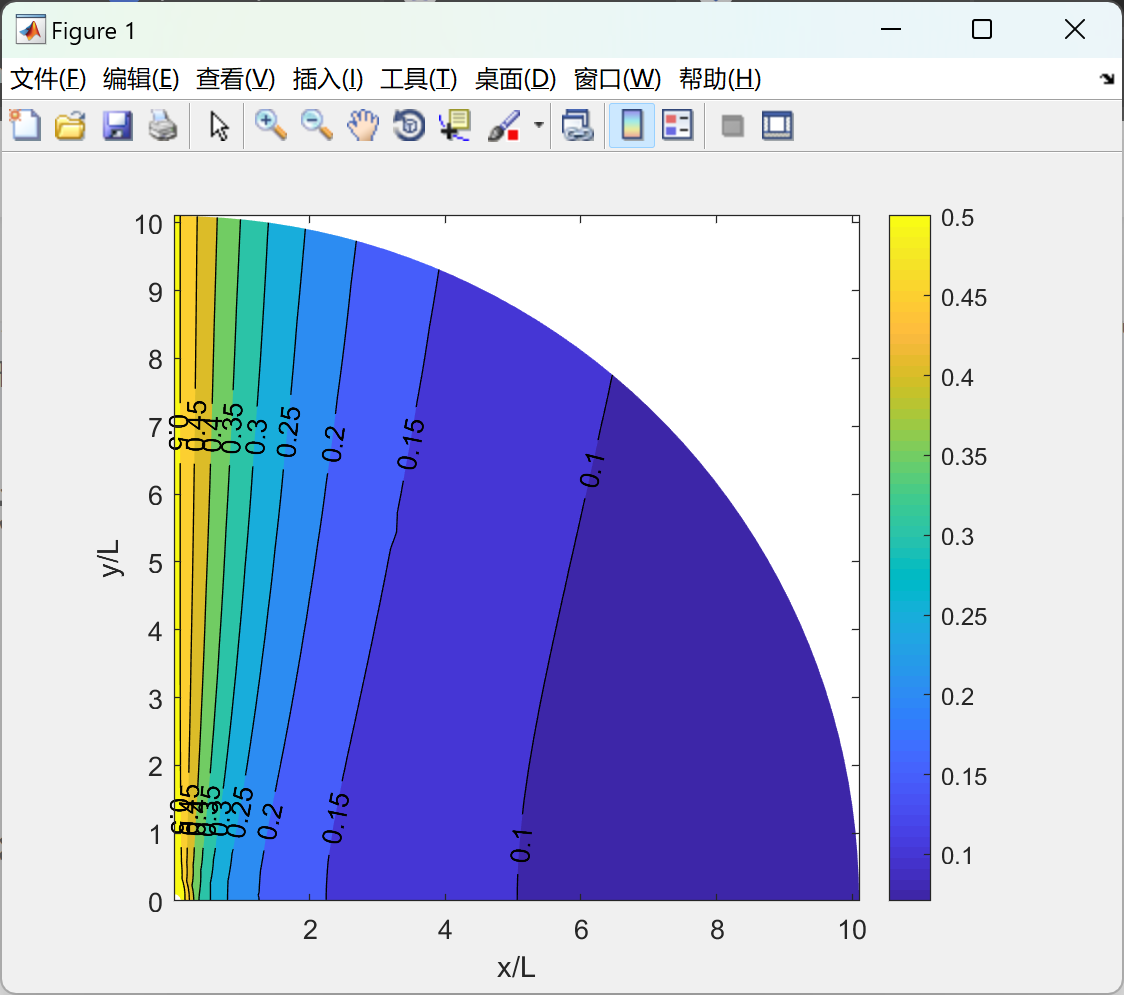
Task: Open the 工具(T) menu
Action: 419,79
